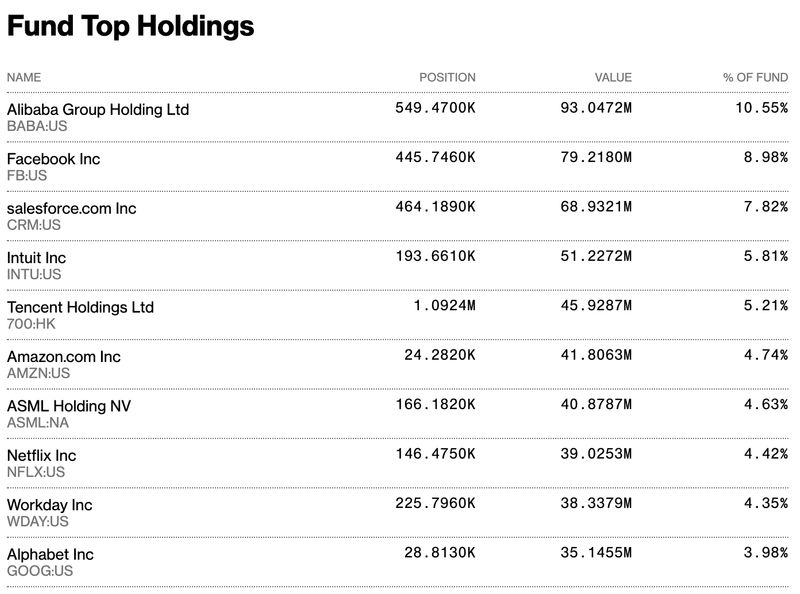The width and height of the screenshot is (800, 594).
Task: Click the Amazon.com Inc link
Action: click(64, 356)
